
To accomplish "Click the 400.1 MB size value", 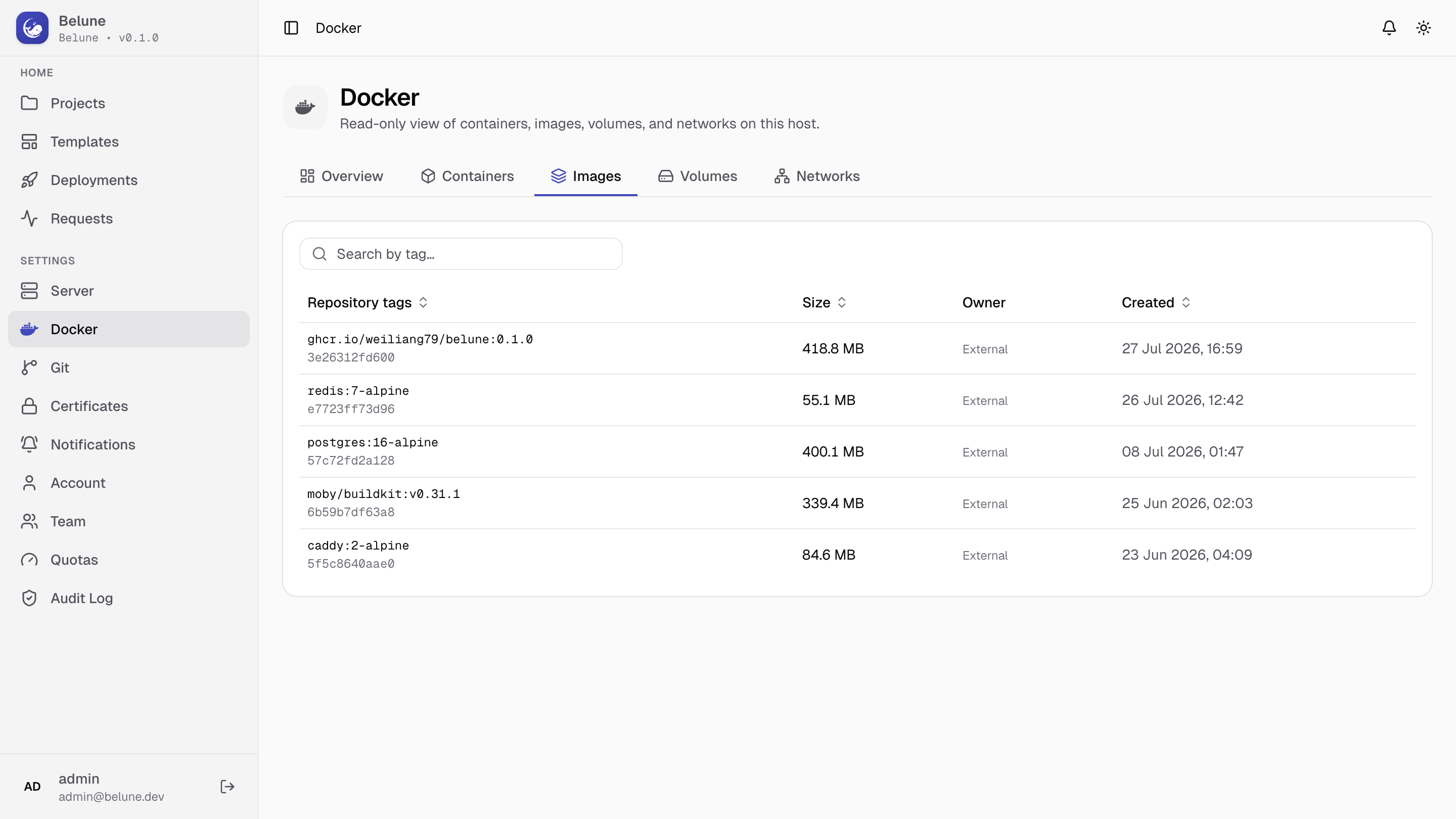I will point(833,451).
